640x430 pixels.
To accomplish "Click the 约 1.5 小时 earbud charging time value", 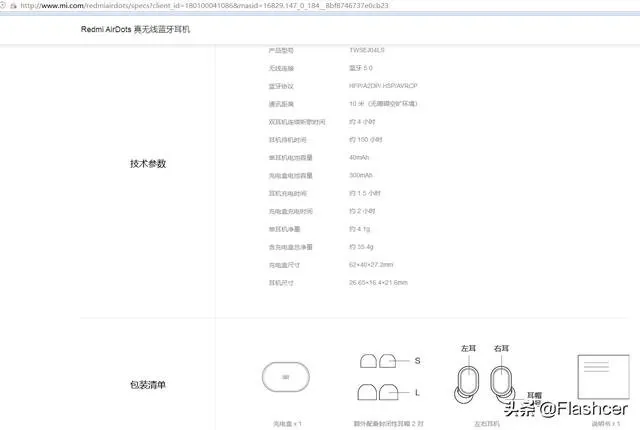I will (x=364, y=193).
